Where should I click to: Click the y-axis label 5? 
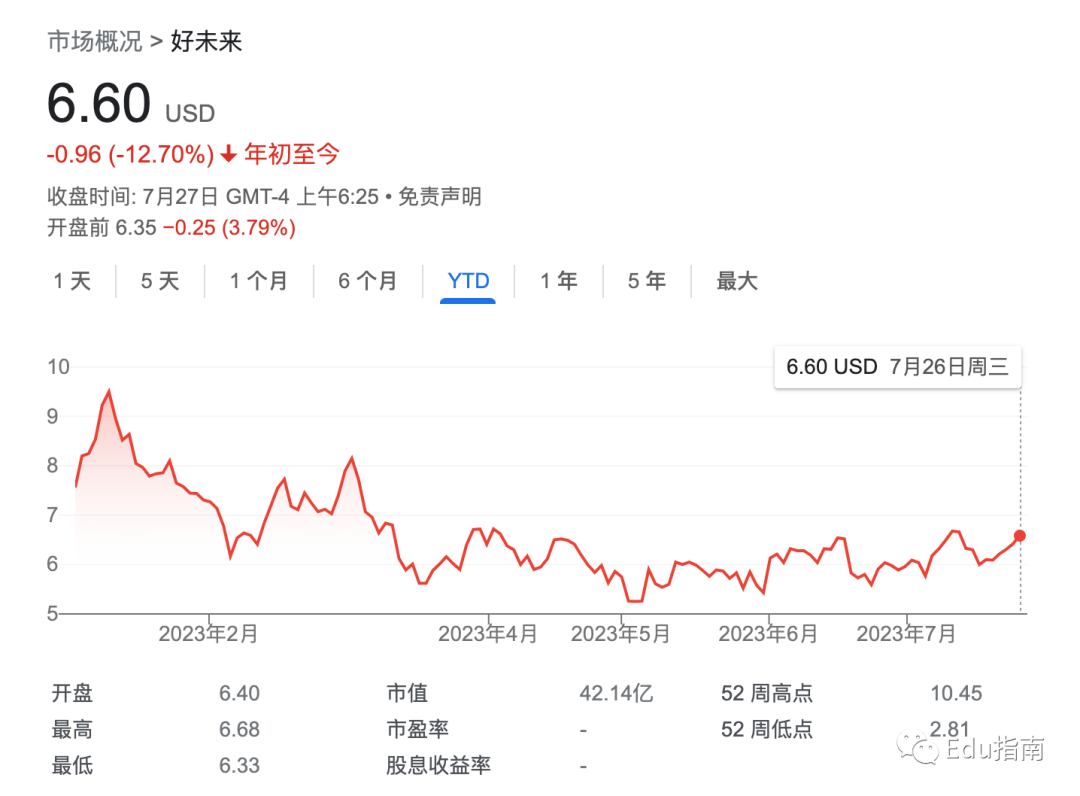tap(52, 614)
